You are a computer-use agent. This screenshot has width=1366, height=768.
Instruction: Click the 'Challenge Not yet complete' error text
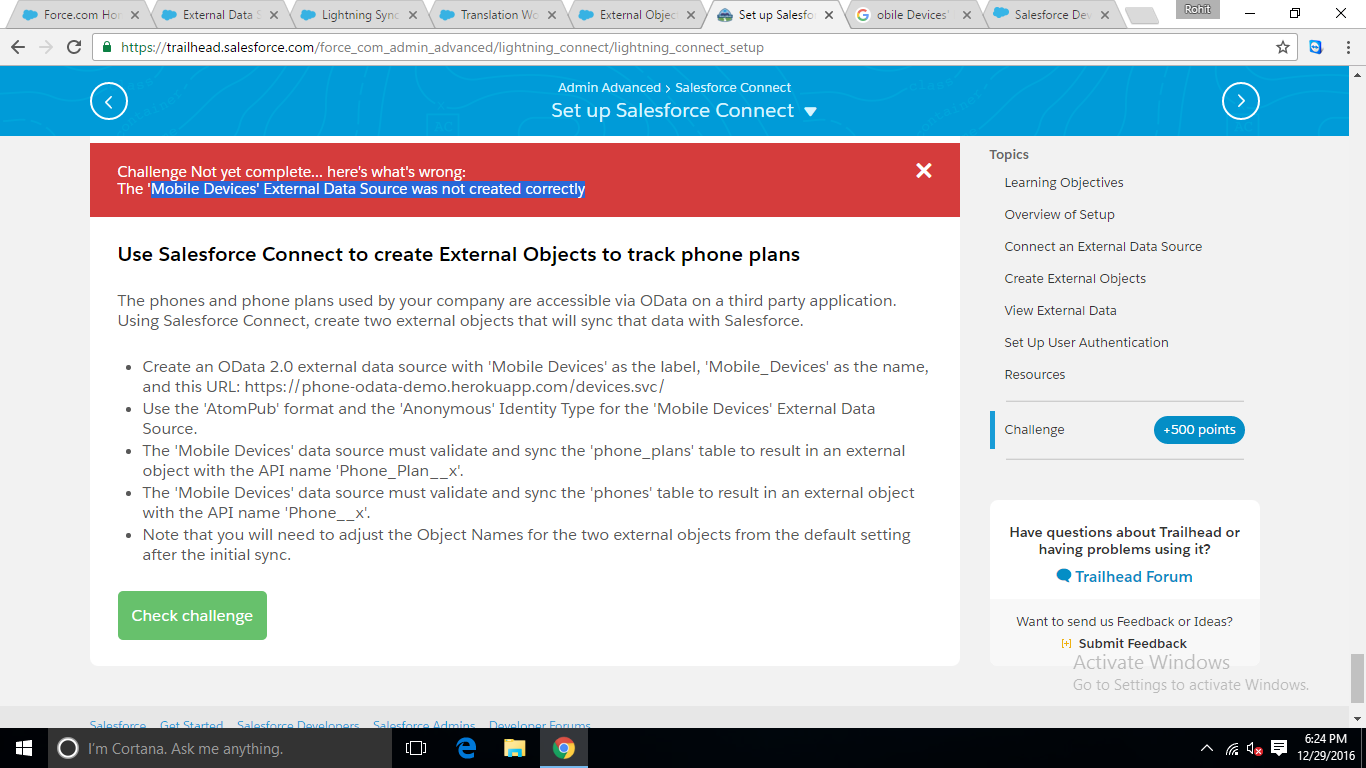click(291, 172)
